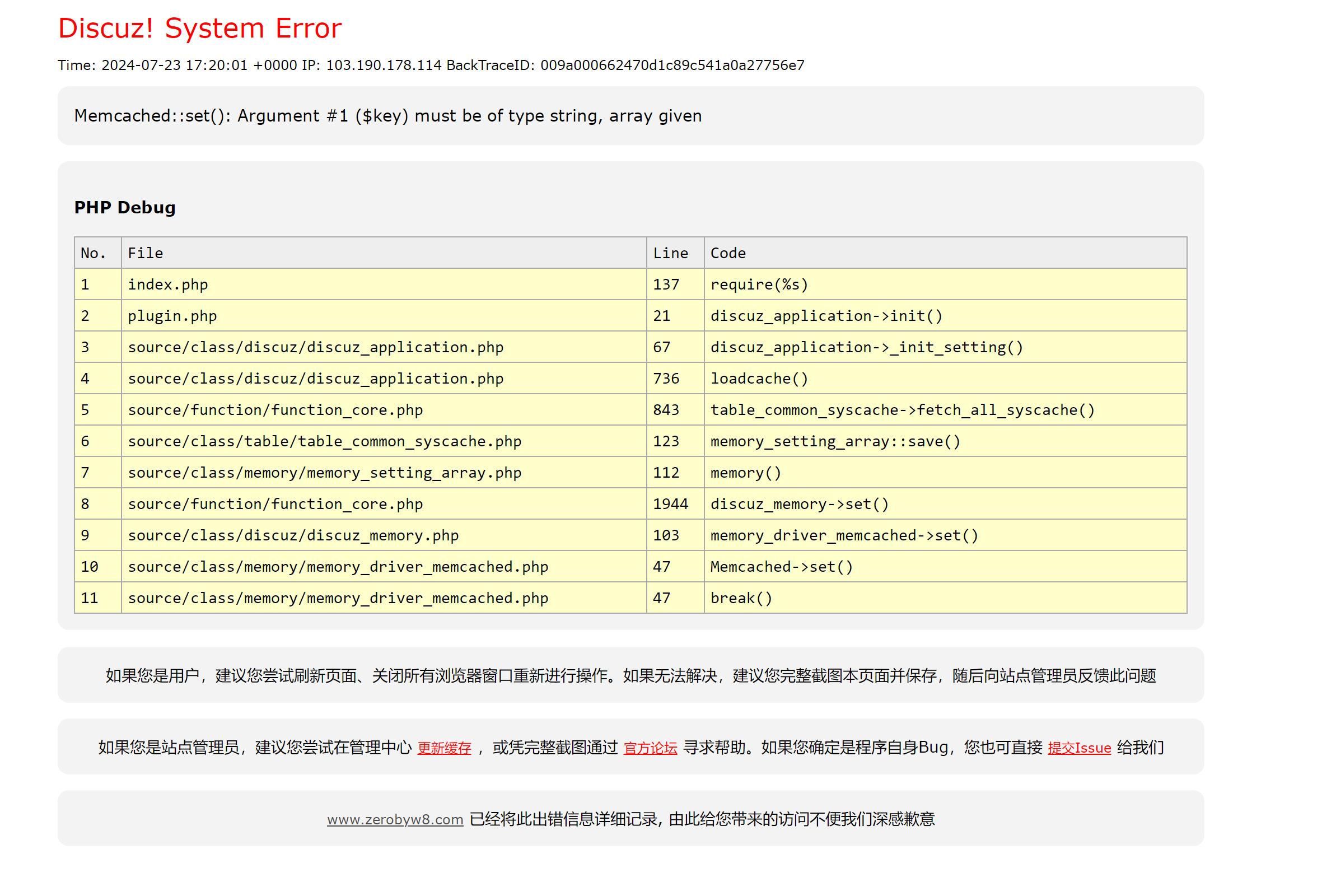Click the discuz_application.php row entry
Image resolution: width=1336 pixels, height=896 pixels.
(x=316, y=347)
